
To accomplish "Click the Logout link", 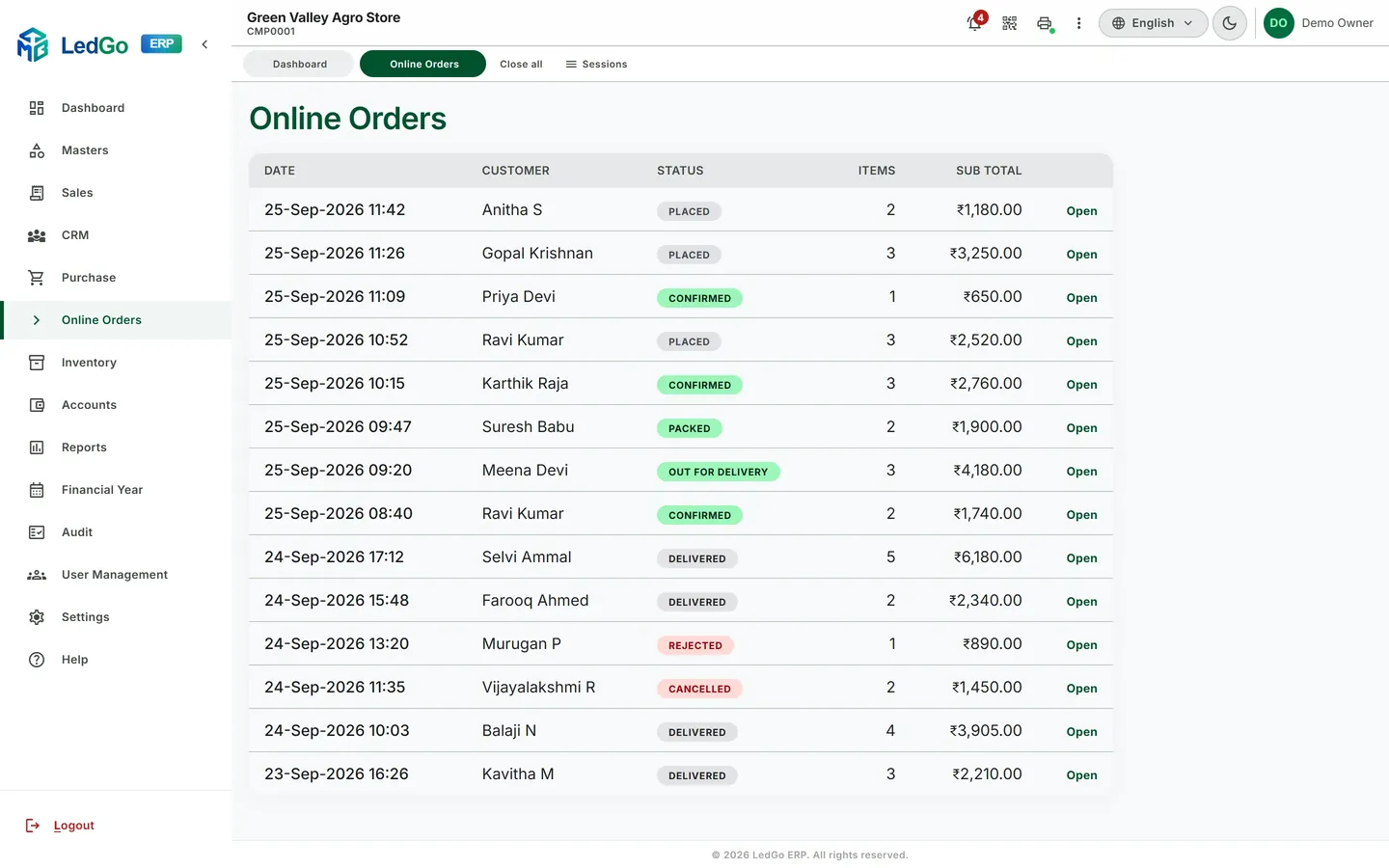I will click(74, 826).
